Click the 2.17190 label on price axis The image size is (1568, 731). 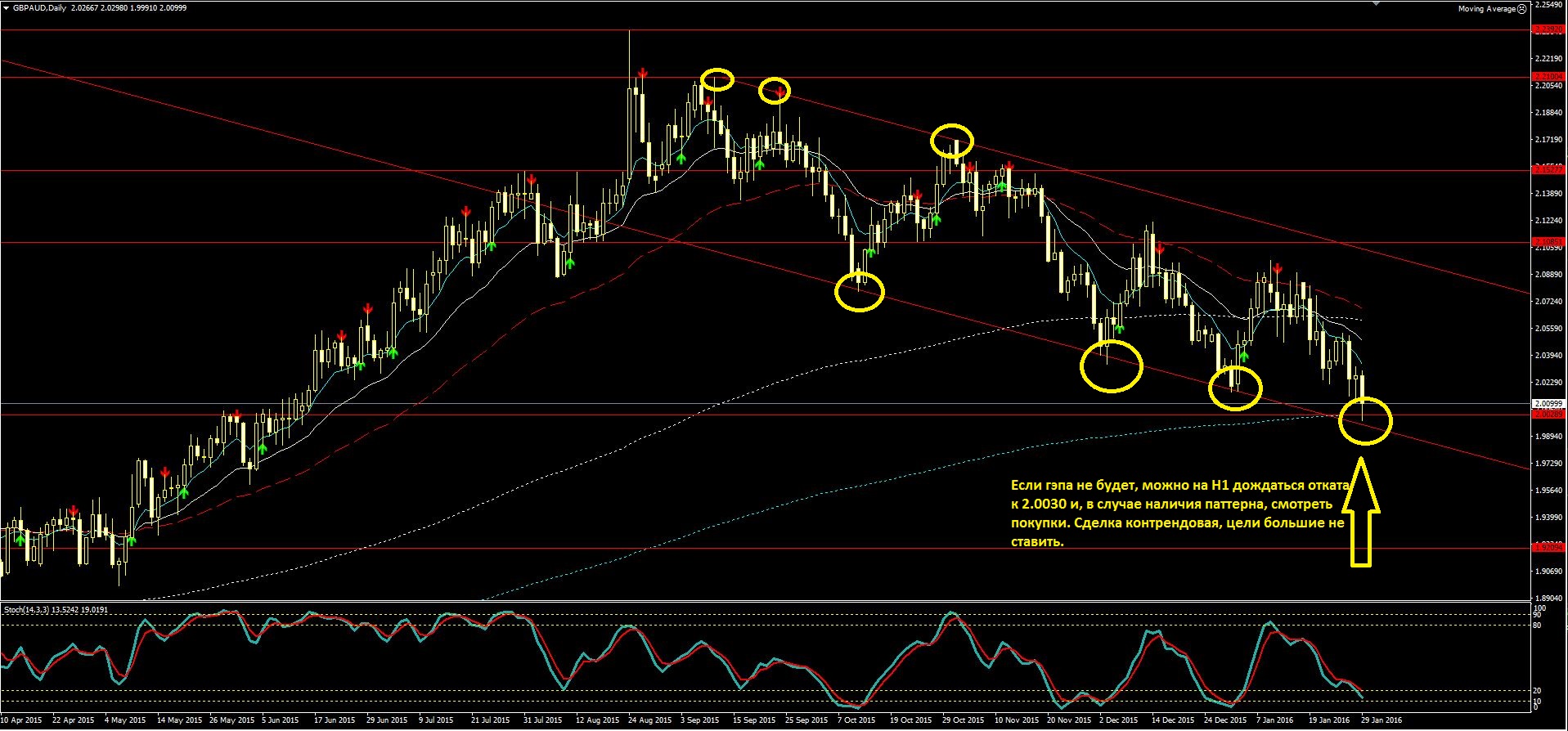1550,140
